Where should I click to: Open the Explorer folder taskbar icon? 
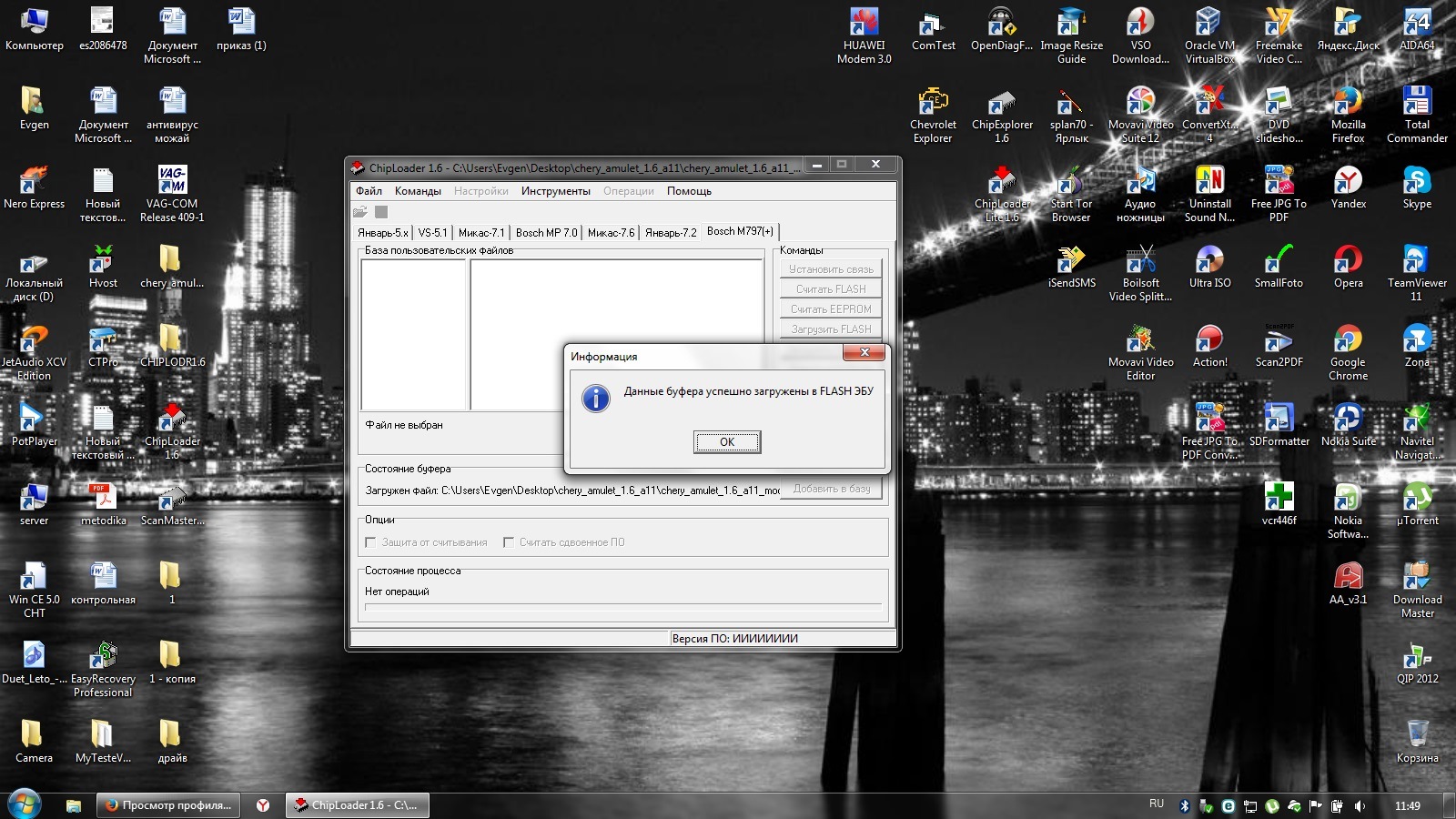74,805
